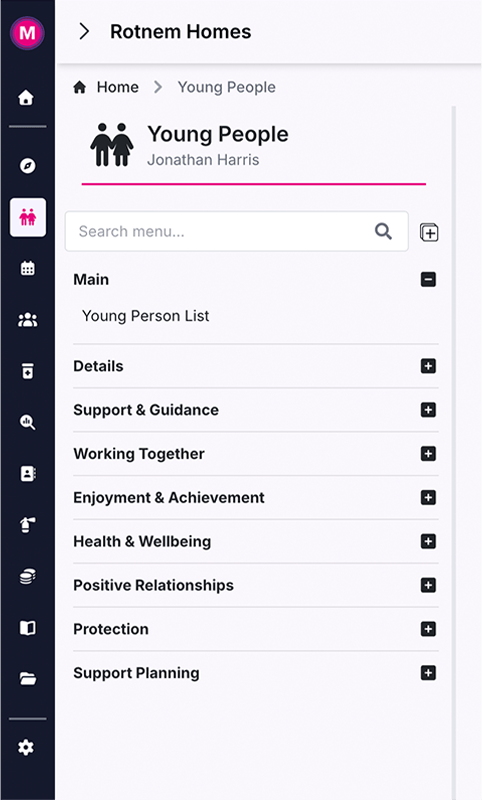The image size is (482, 800).
Task: Click the Home breadcrumb link
Action: click(x=118, y=87)
